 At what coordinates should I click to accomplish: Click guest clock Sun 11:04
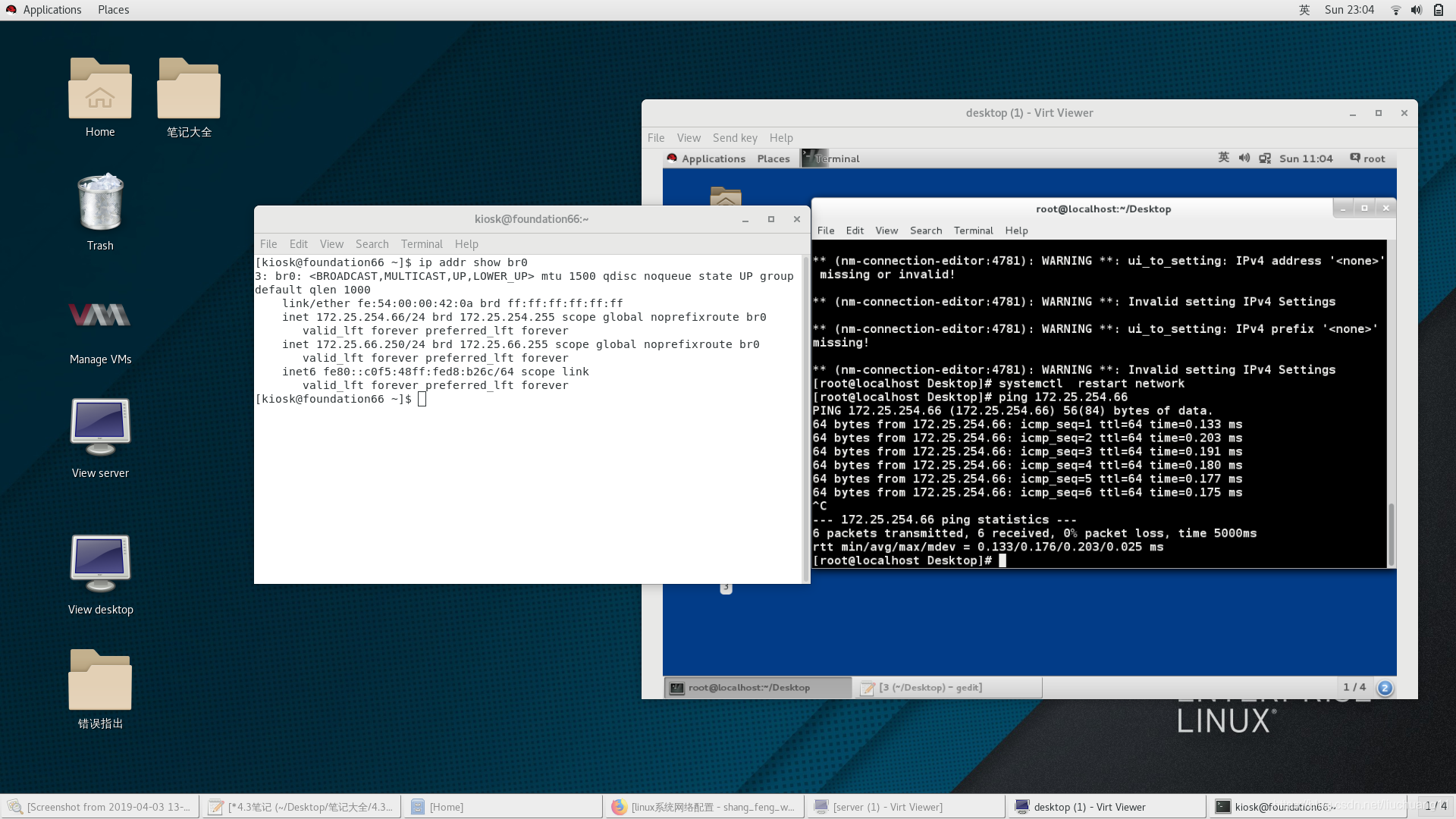pos(1306,158)
